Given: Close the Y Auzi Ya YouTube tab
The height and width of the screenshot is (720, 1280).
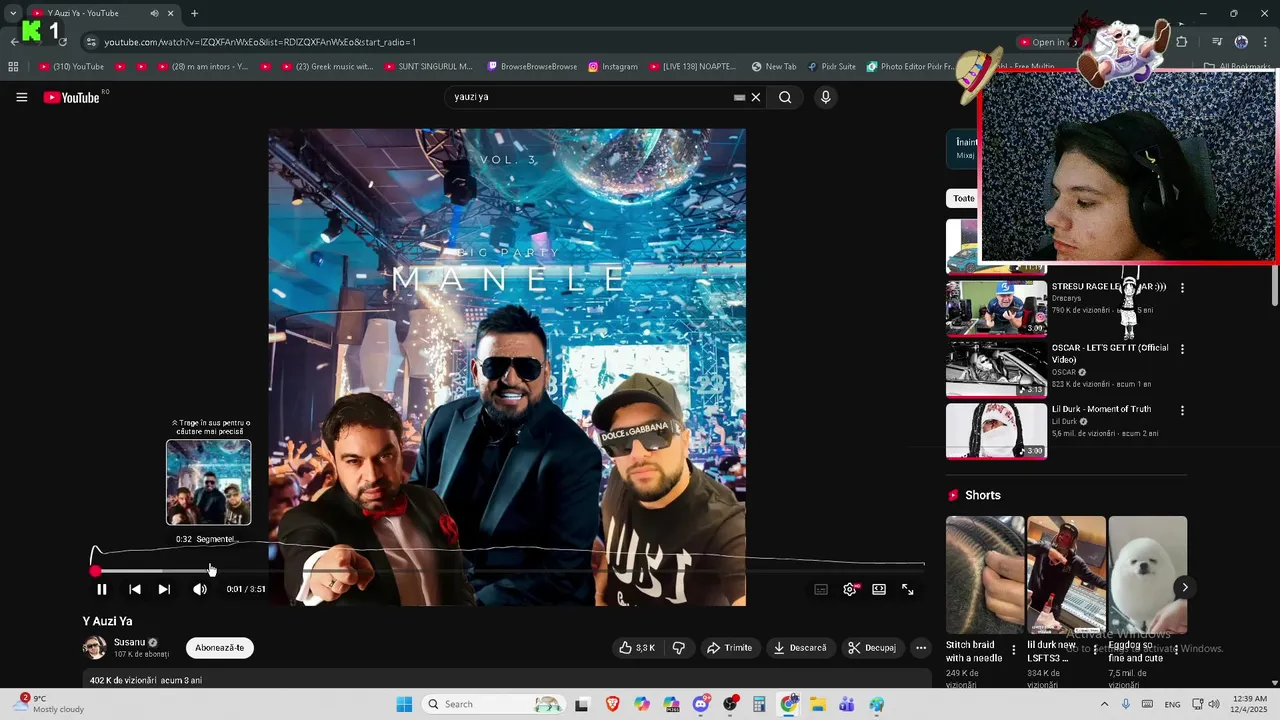Looking at the screenshot, I should click(x=170, y=13).
